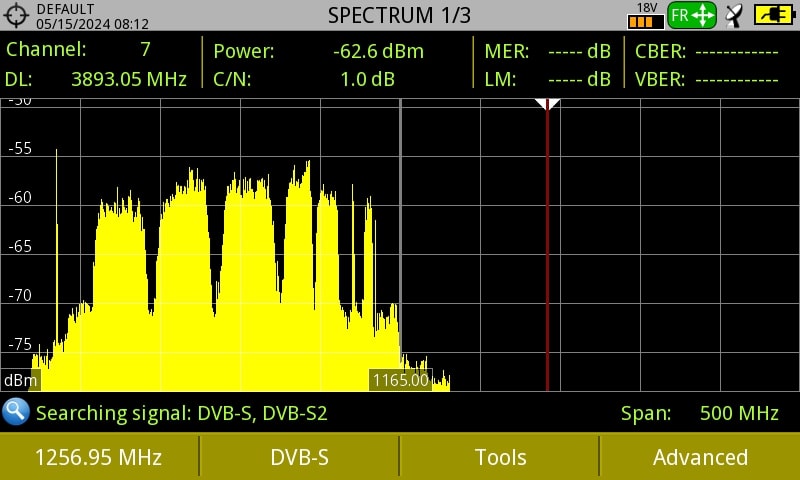Tap the yellow power plug icon

(x=774, y=15)
